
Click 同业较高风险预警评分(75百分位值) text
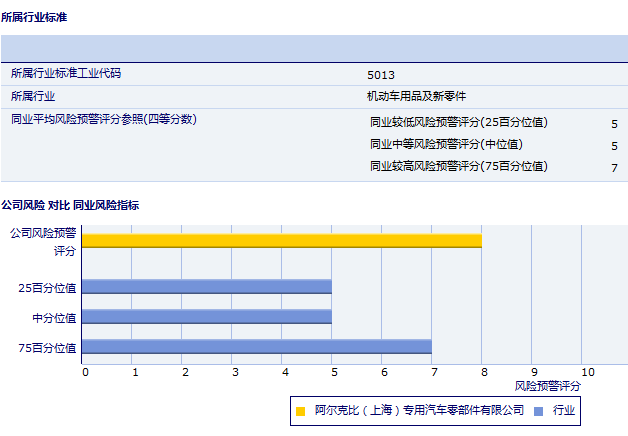[x=459, y=166]
